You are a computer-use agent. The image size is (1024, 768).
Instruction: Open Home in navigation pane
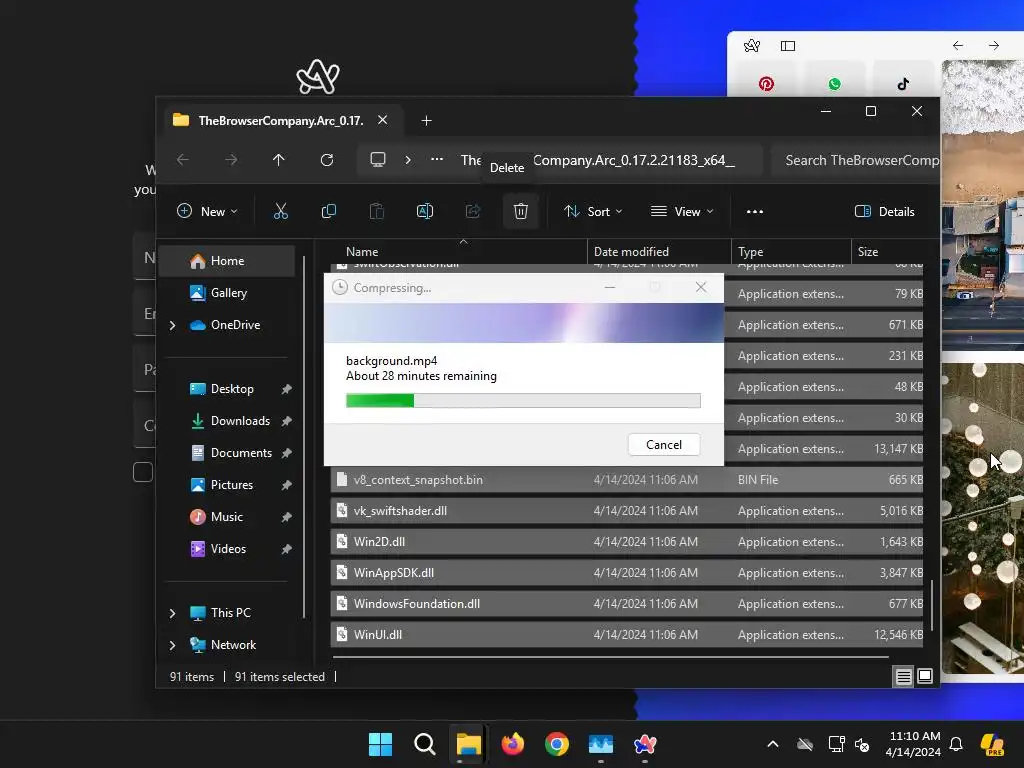227,261
